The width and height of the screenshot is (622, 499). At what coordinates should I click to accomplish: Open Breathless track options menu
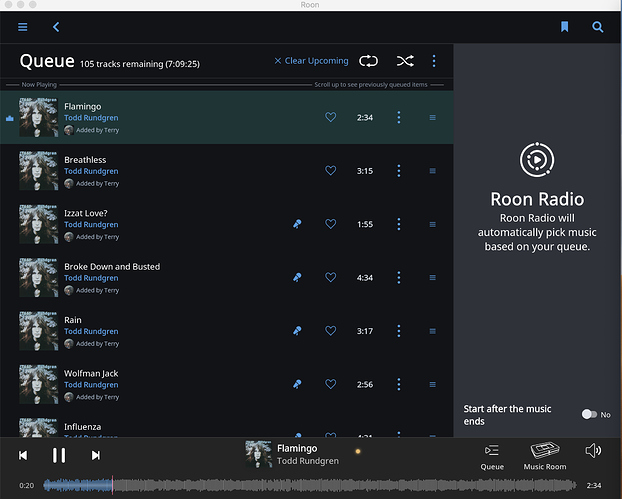399,171
